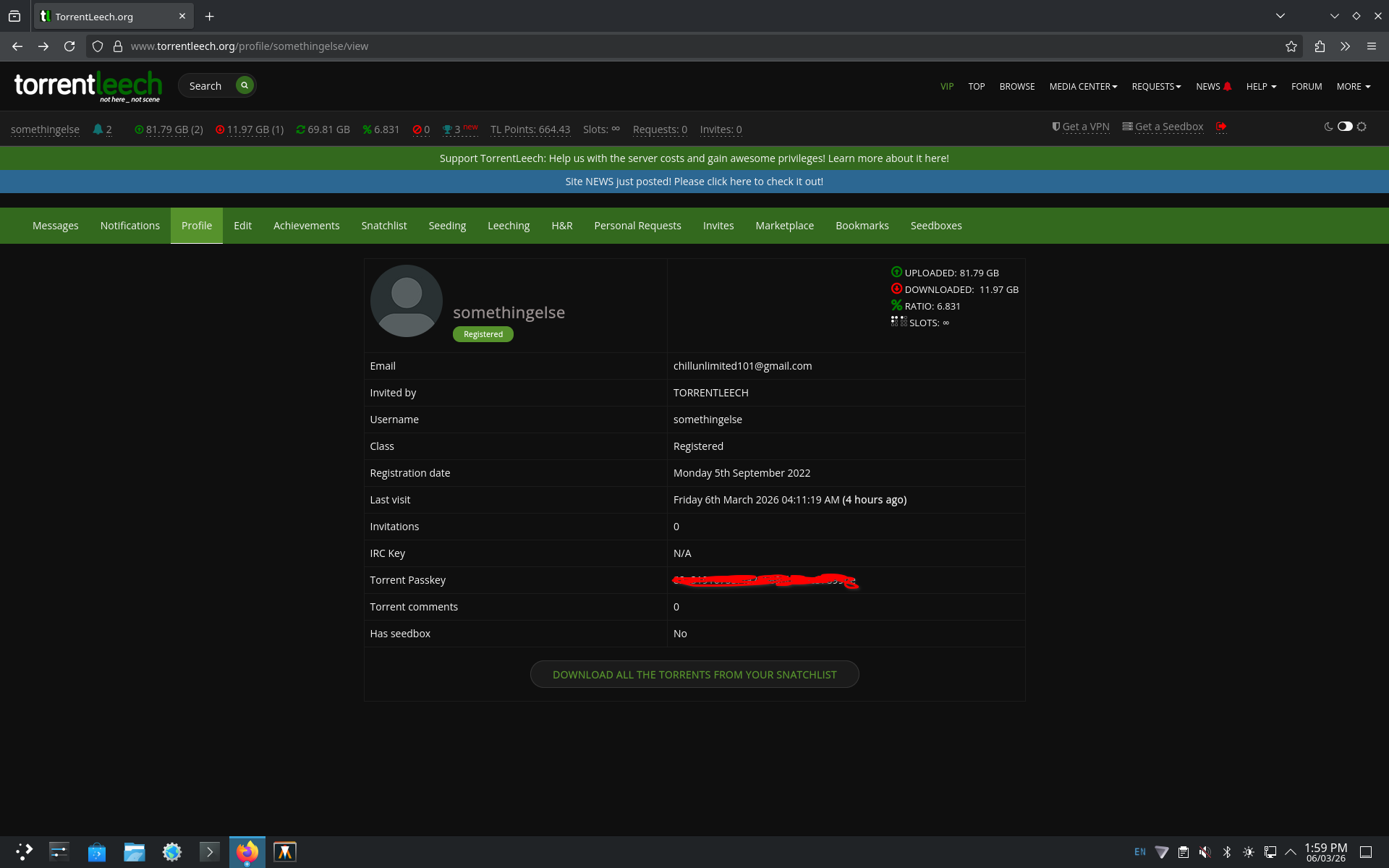Open the Achievements tab
Screen dimensions: 1389x868
click(x=306, y=226)
